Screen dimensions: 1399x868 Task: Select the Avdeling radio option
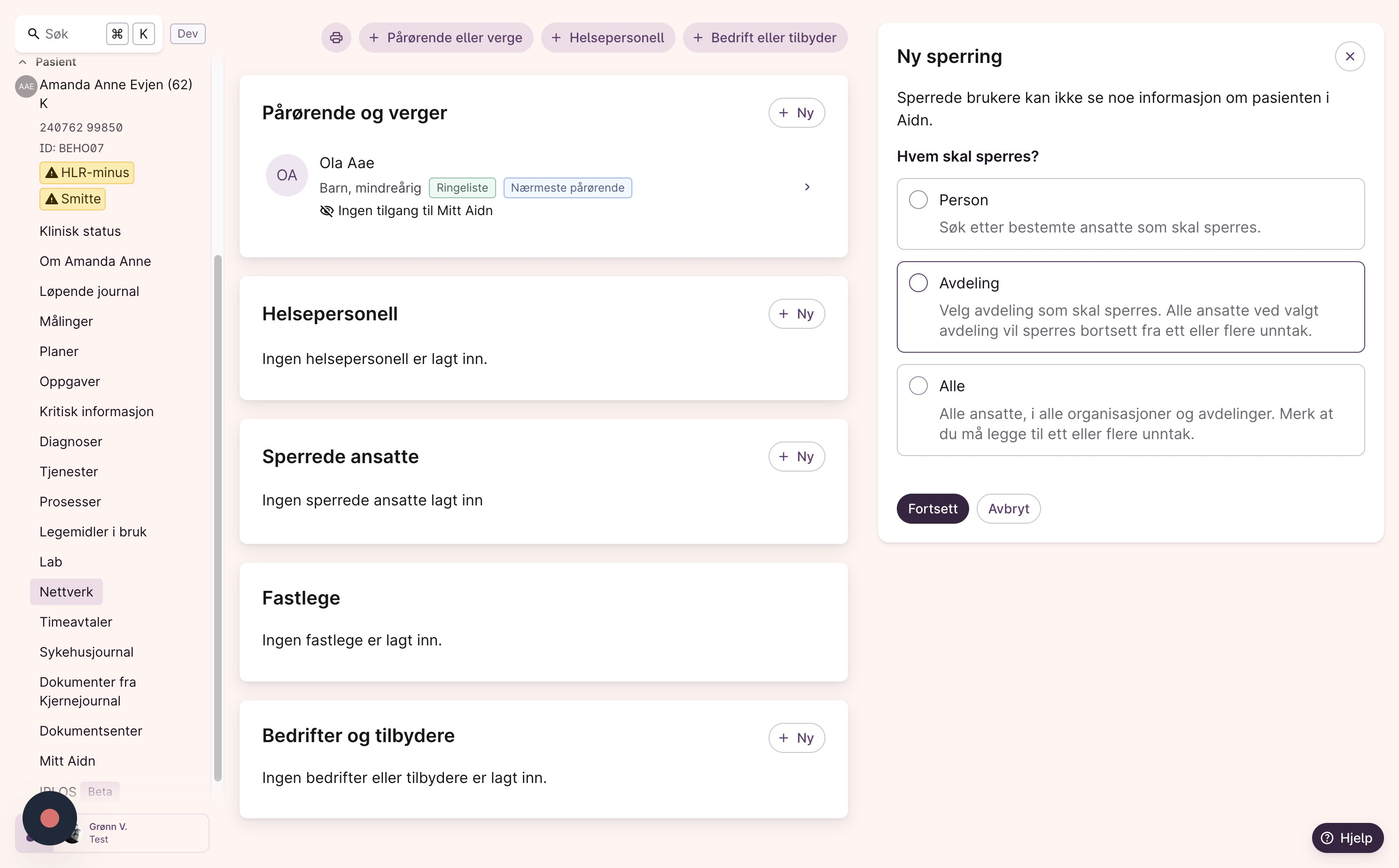coord(918,283)
